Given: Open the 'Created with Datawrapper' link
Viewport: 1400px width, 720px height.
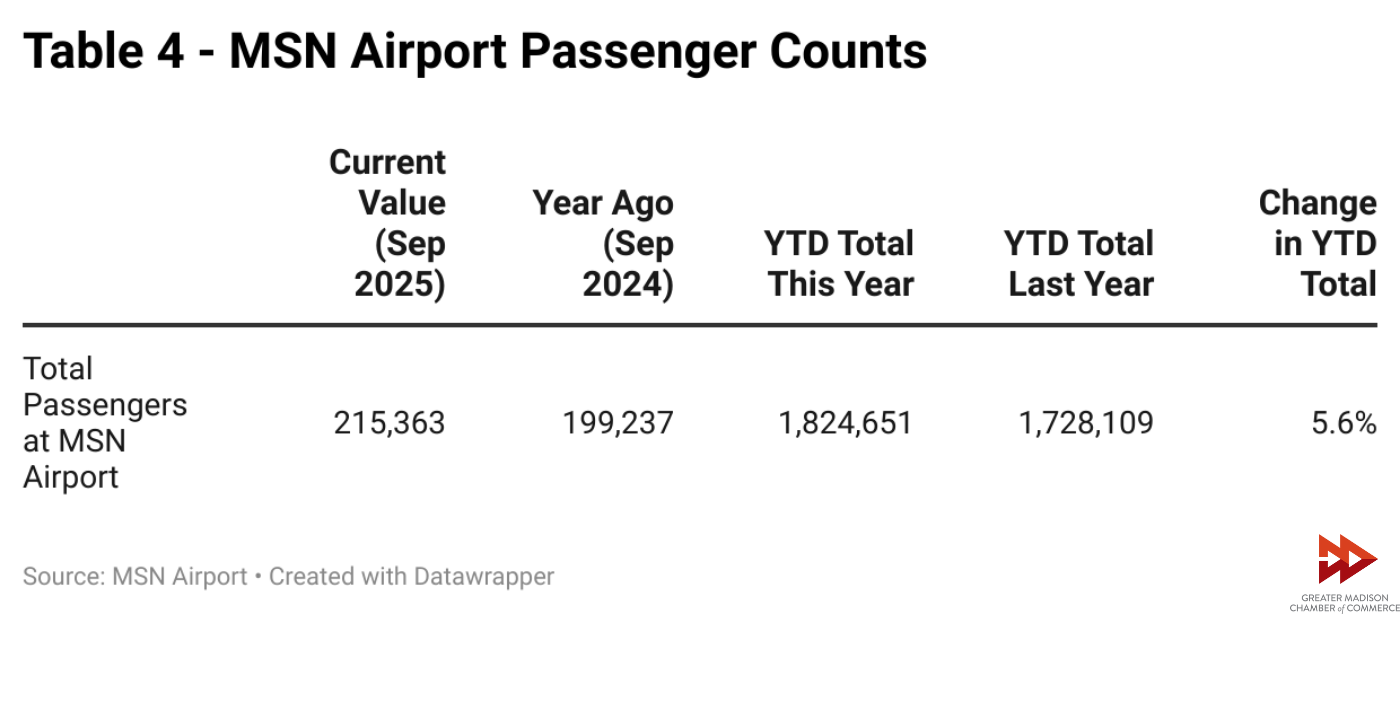Looking at the screenshot, I should pyautogui.click(x=411, y=577).
